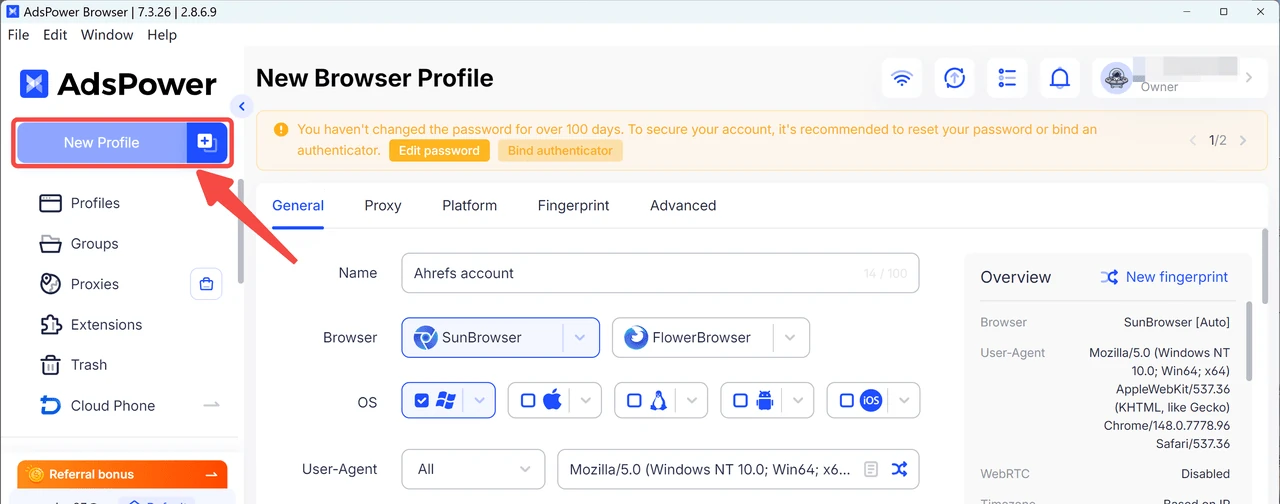Open the notifications bell

(1060, 78)
